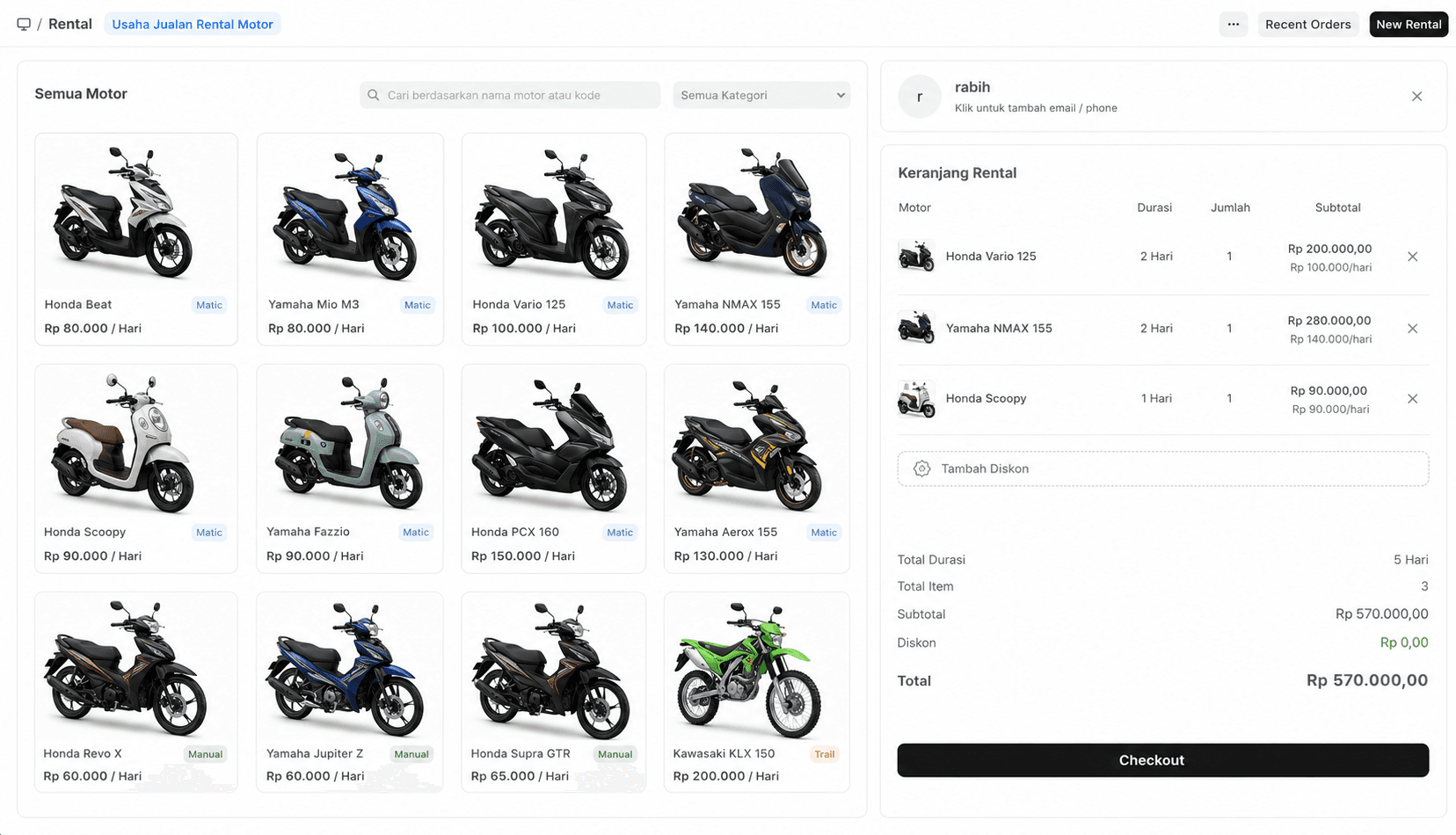Click Tambah Diskon to add discount
Screen dimensions: 1456x835
click(x=1162, y=468)
